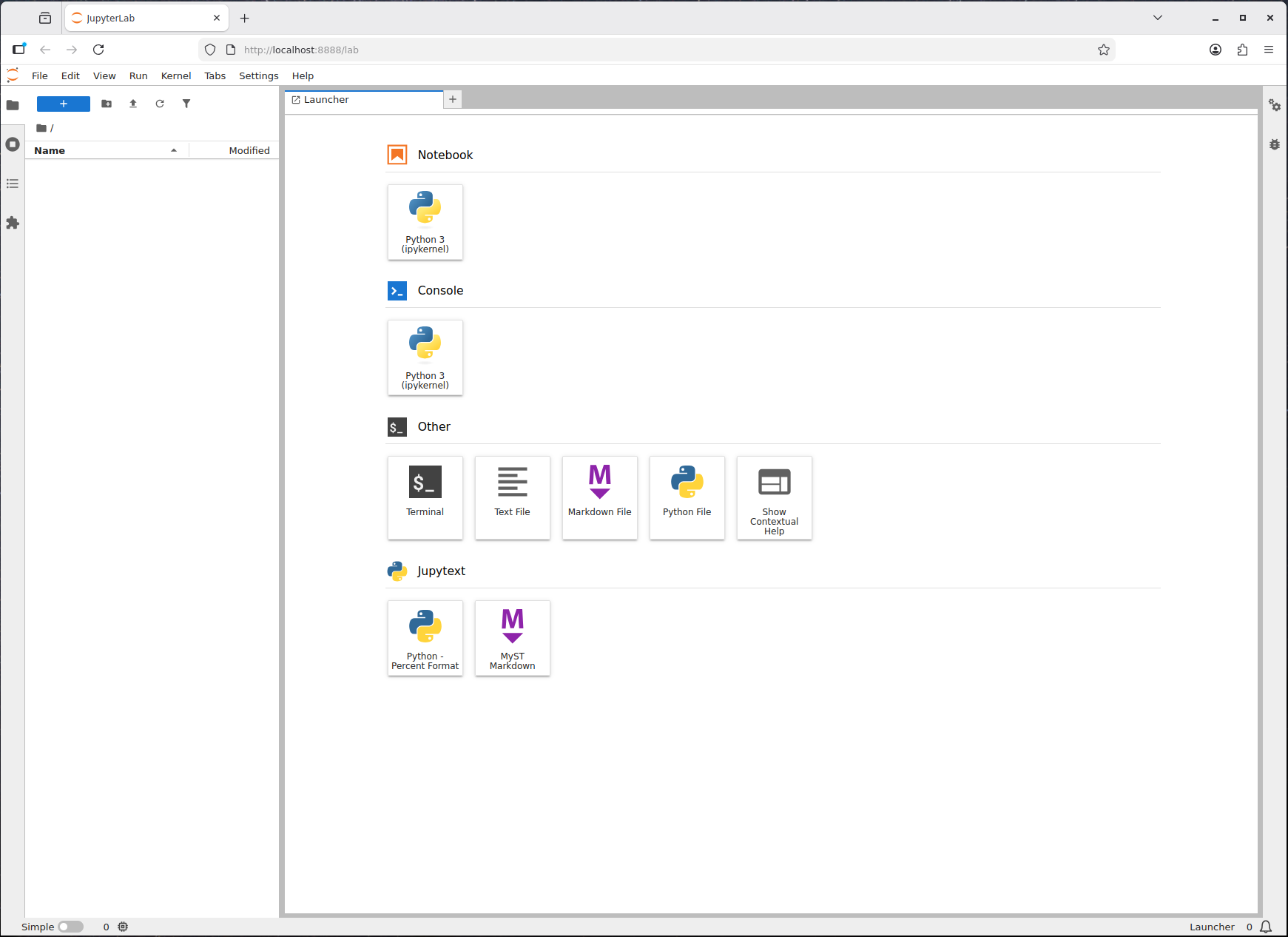Open the Terminal launcher card
The width and height of the screenshot is (1288, 937).
(425, 497)
